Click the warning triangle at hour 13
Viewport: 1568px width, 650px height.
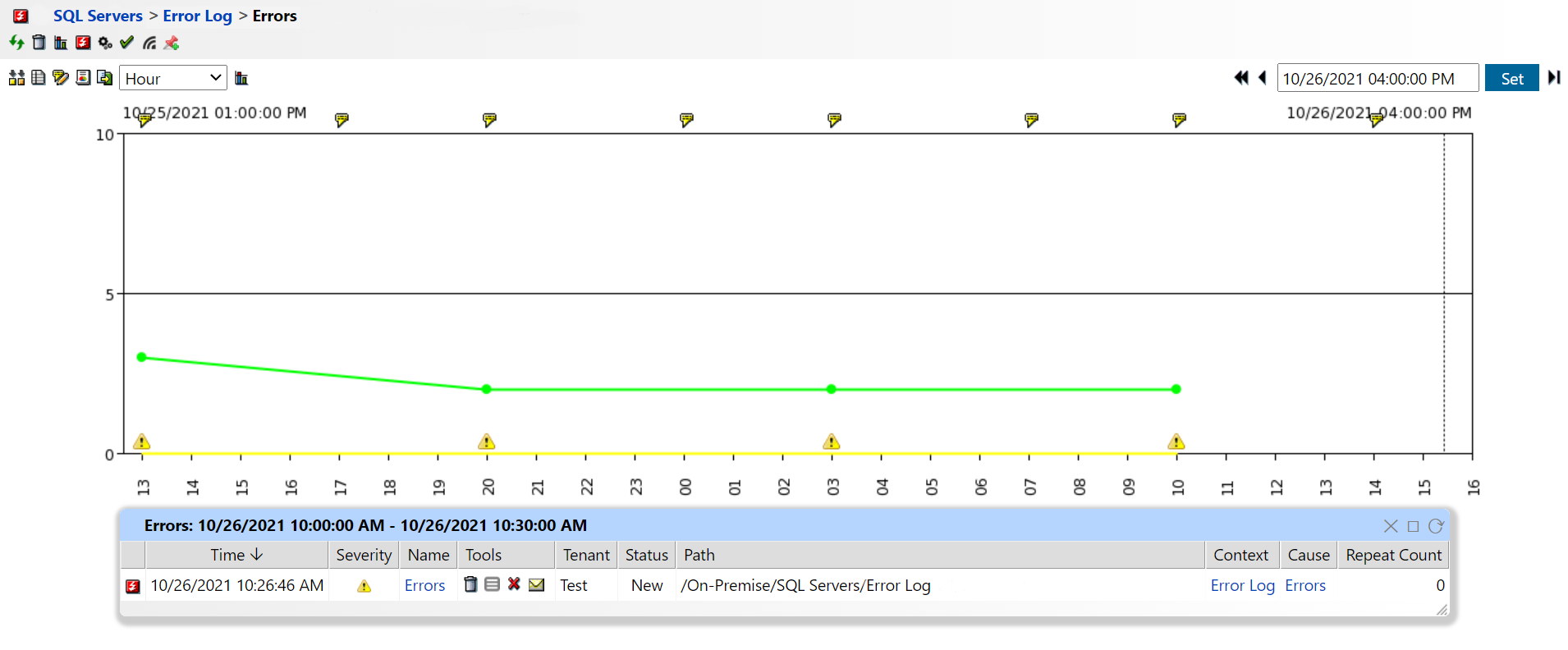coord(142,442)
